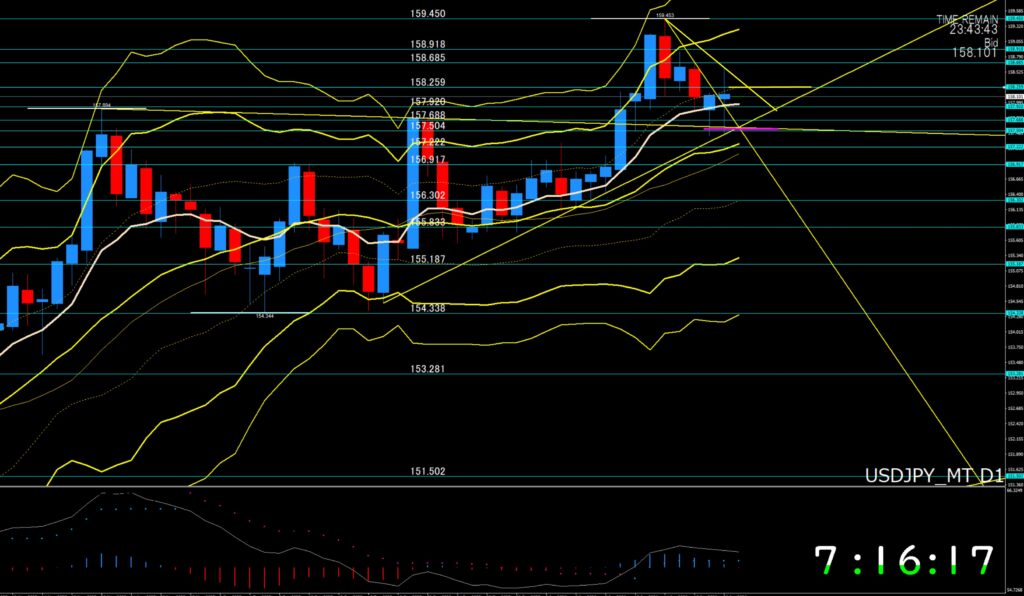Image resolution: width=1024 pixels, height=596 pixels.
Task: Select the 158.918 horizontal level label
Action: pos(428,45)
